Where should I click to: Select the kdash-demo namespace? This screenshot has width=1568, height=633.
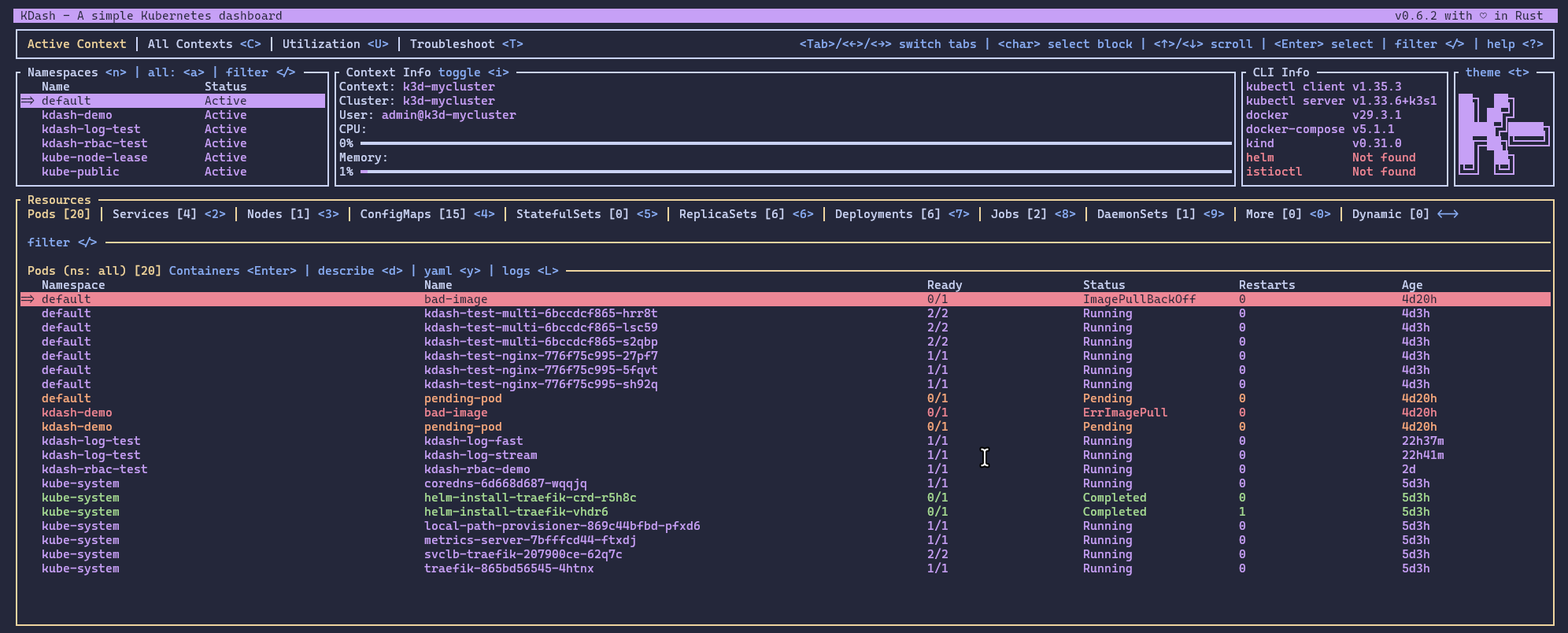[172, 115]
